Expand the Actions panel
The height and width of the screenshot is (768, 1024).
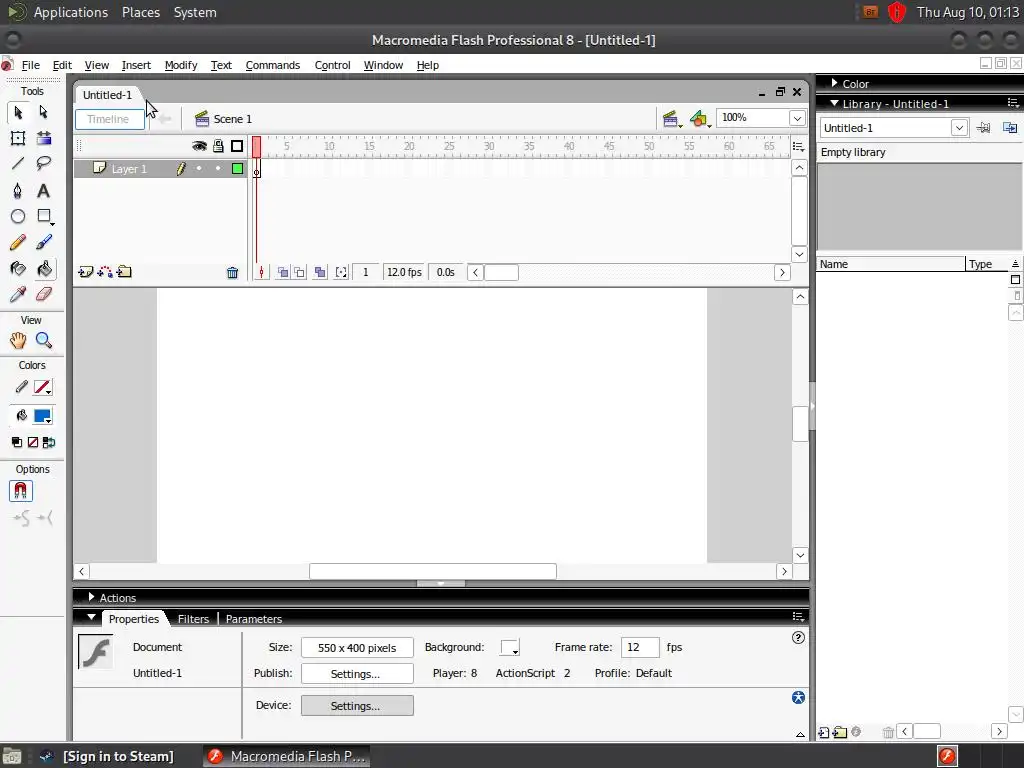(91, 597)
